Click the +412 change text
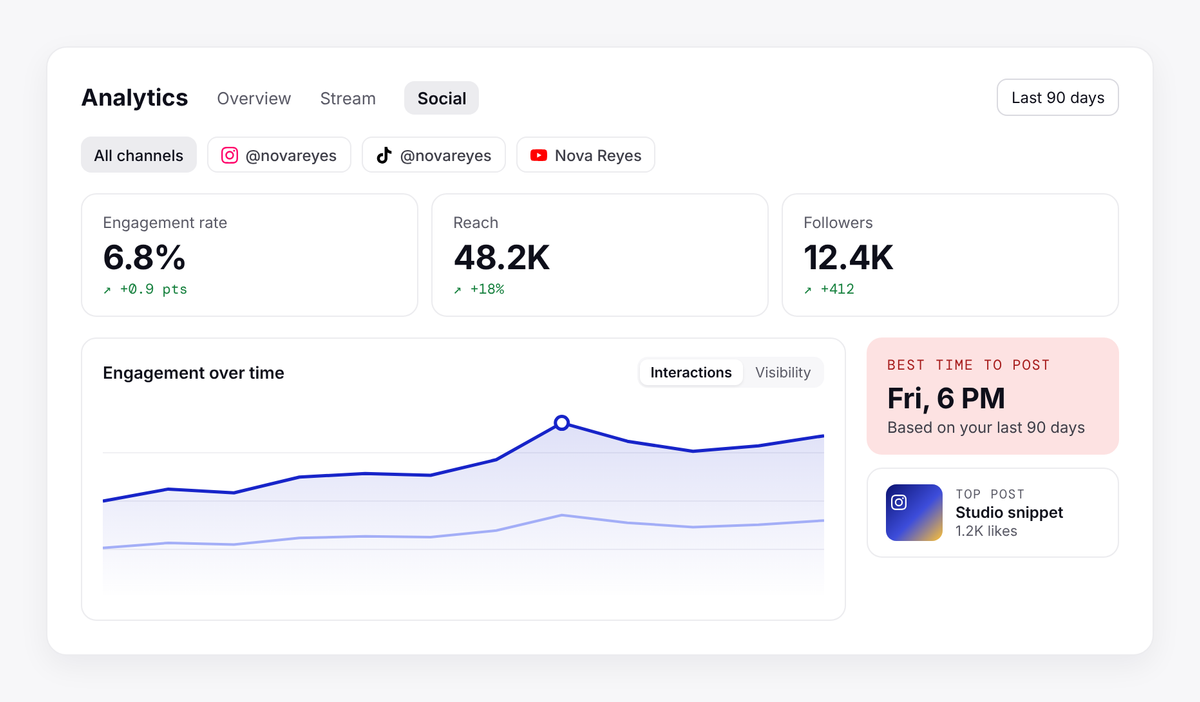This screenshot has height=702, width=1200. [837, 290]
